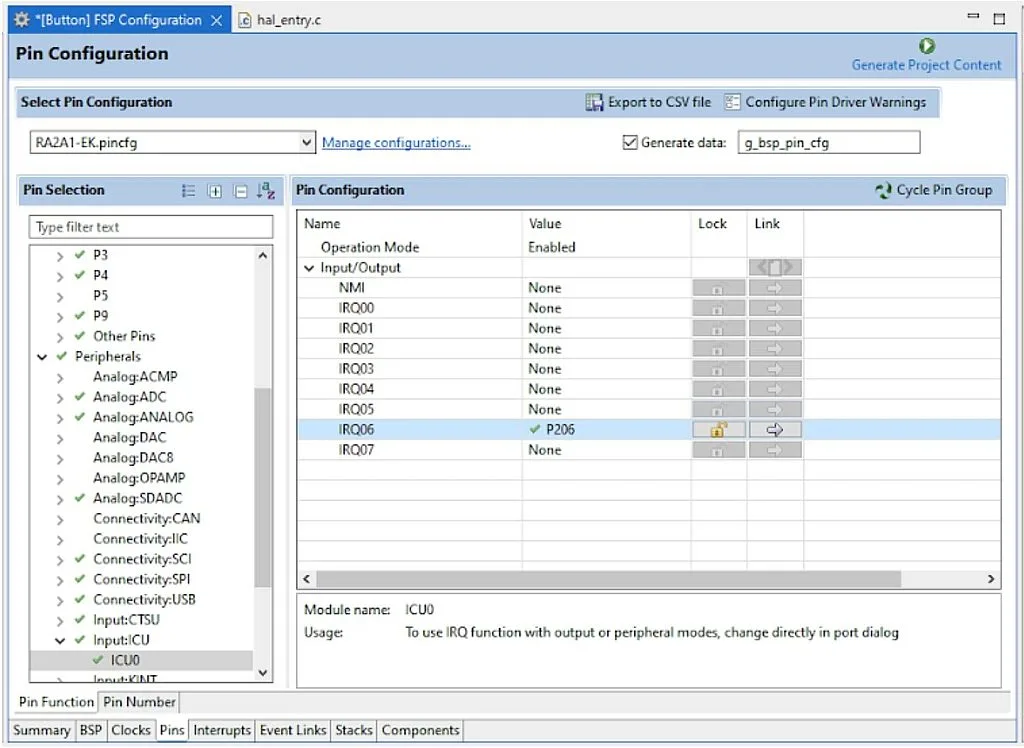Click Export to CSV file icon

pyautogui.click(x=595, y=102)
